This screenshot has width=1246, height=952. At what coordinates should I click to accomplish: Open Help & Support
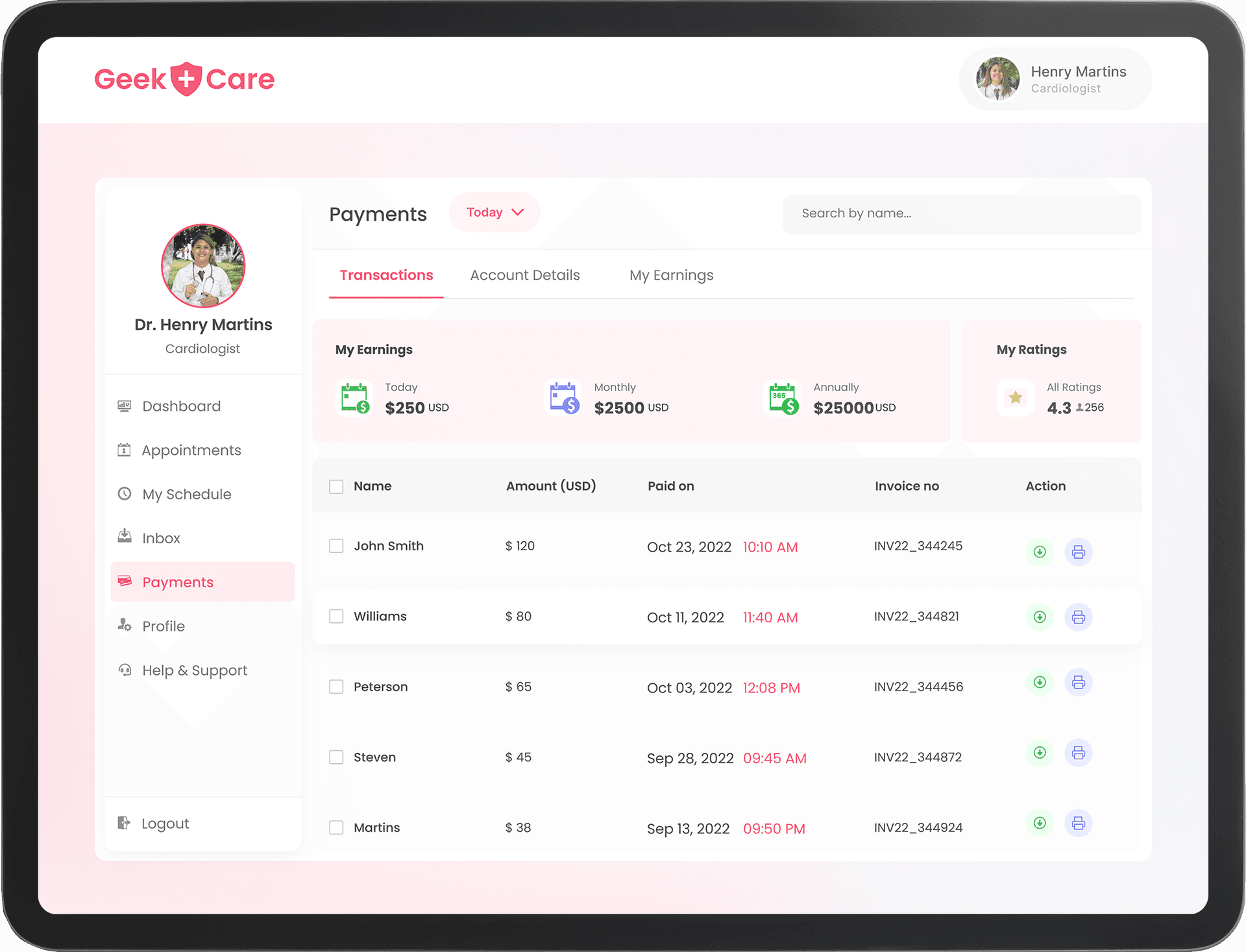tap(202, 670)
